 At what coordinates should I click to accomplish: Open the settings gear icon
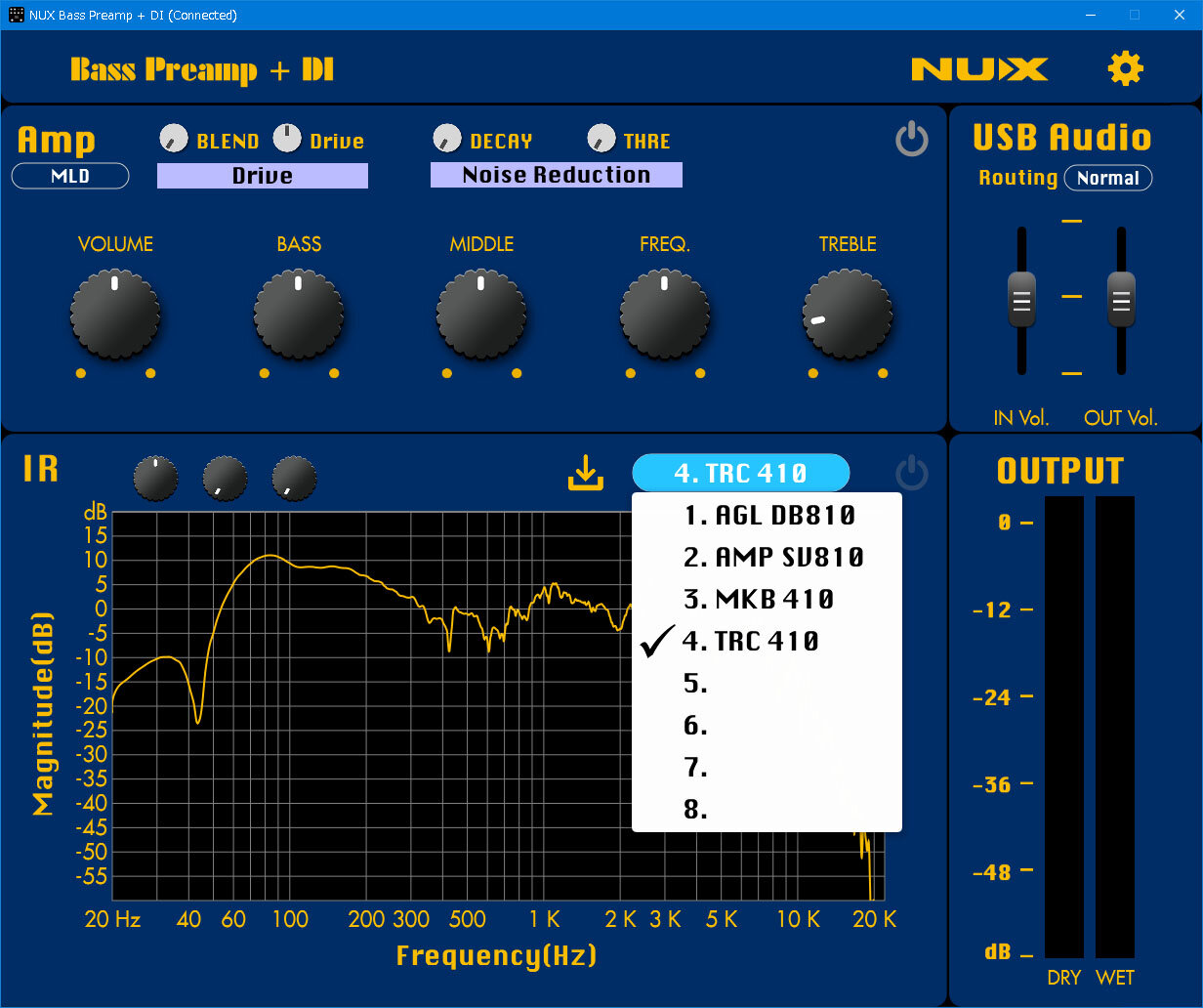(1125, 68)
